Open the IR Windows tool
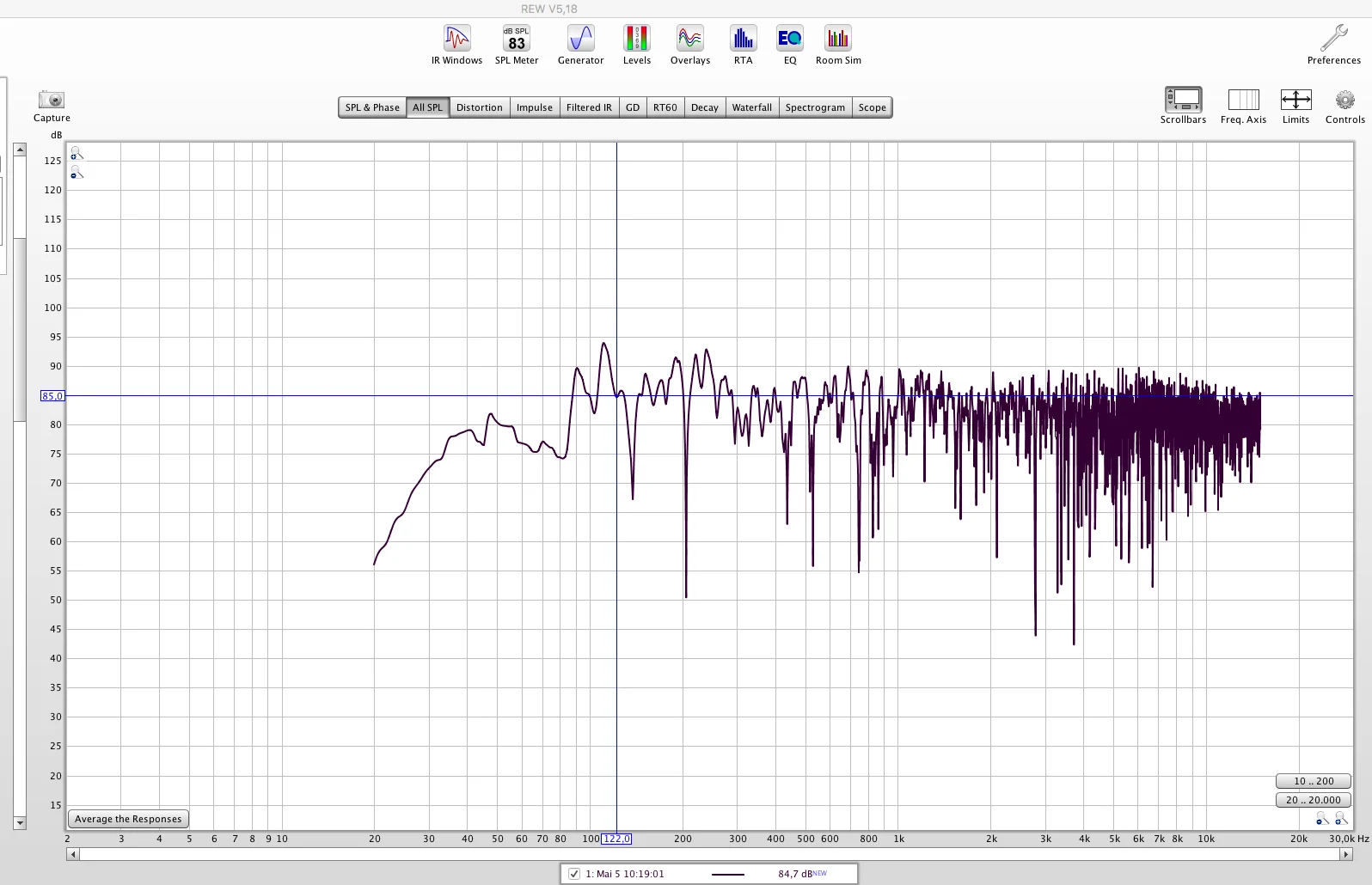The height and width of the screenshot is (885, 1372). (x=456, y=45)
